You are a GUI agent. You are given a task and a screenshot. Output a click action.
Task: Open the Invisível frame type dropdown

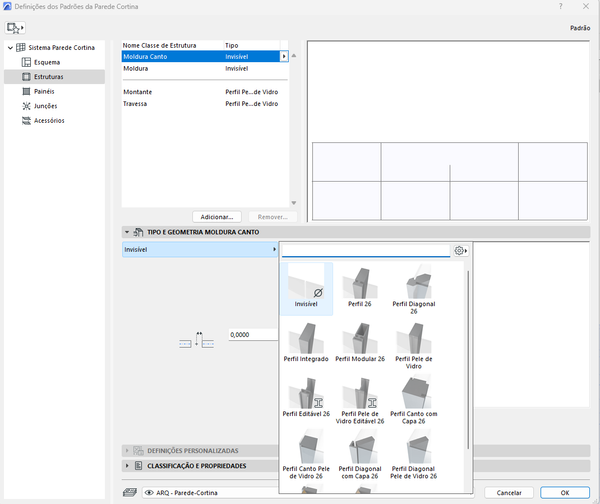[200, 250]
